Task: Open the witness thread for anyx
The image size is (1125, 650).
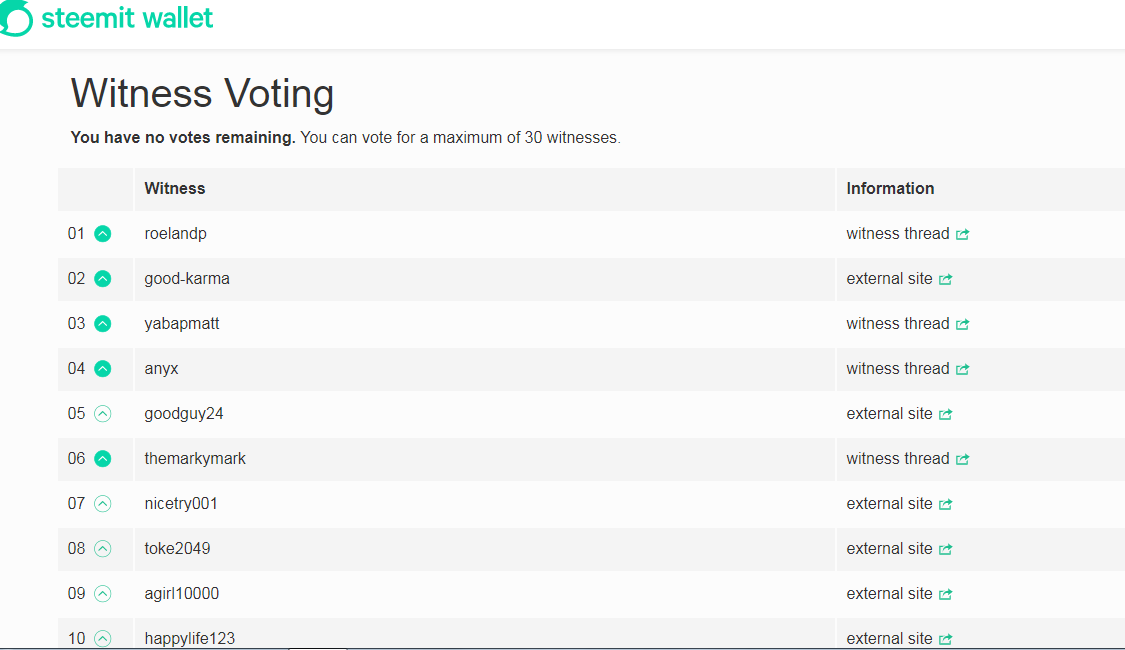Action: 898,369
